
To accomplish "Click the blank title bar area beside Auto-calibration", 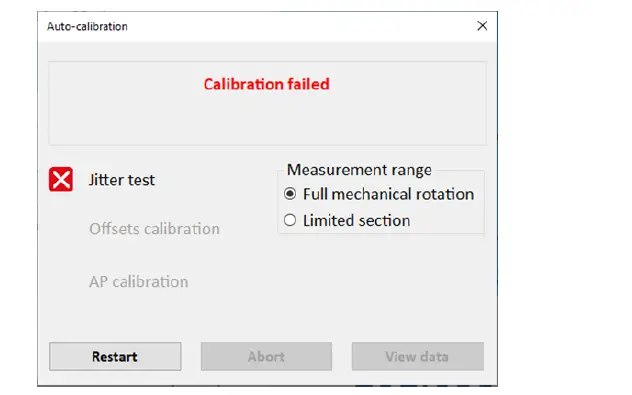I will tap(298, 27).
